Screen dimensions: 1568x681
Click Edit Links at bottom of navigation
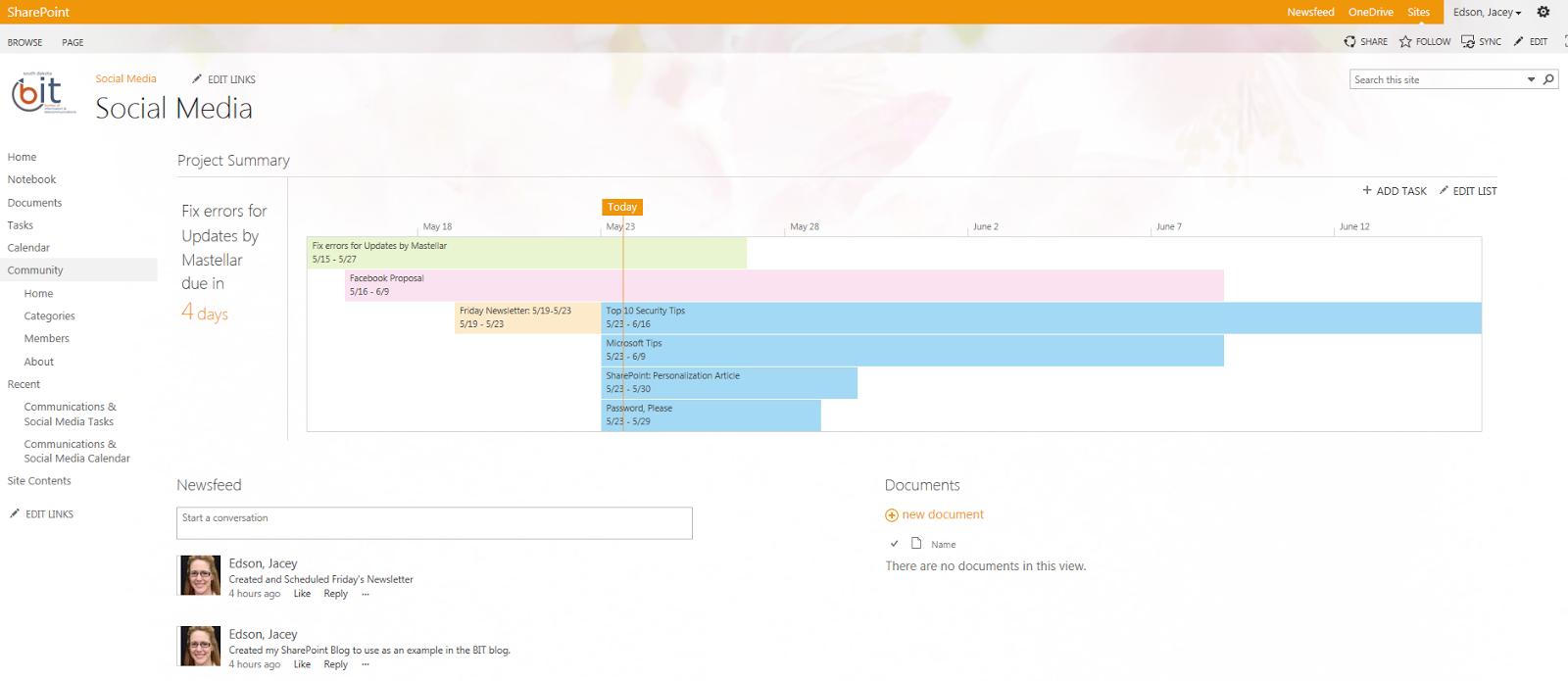41,513
